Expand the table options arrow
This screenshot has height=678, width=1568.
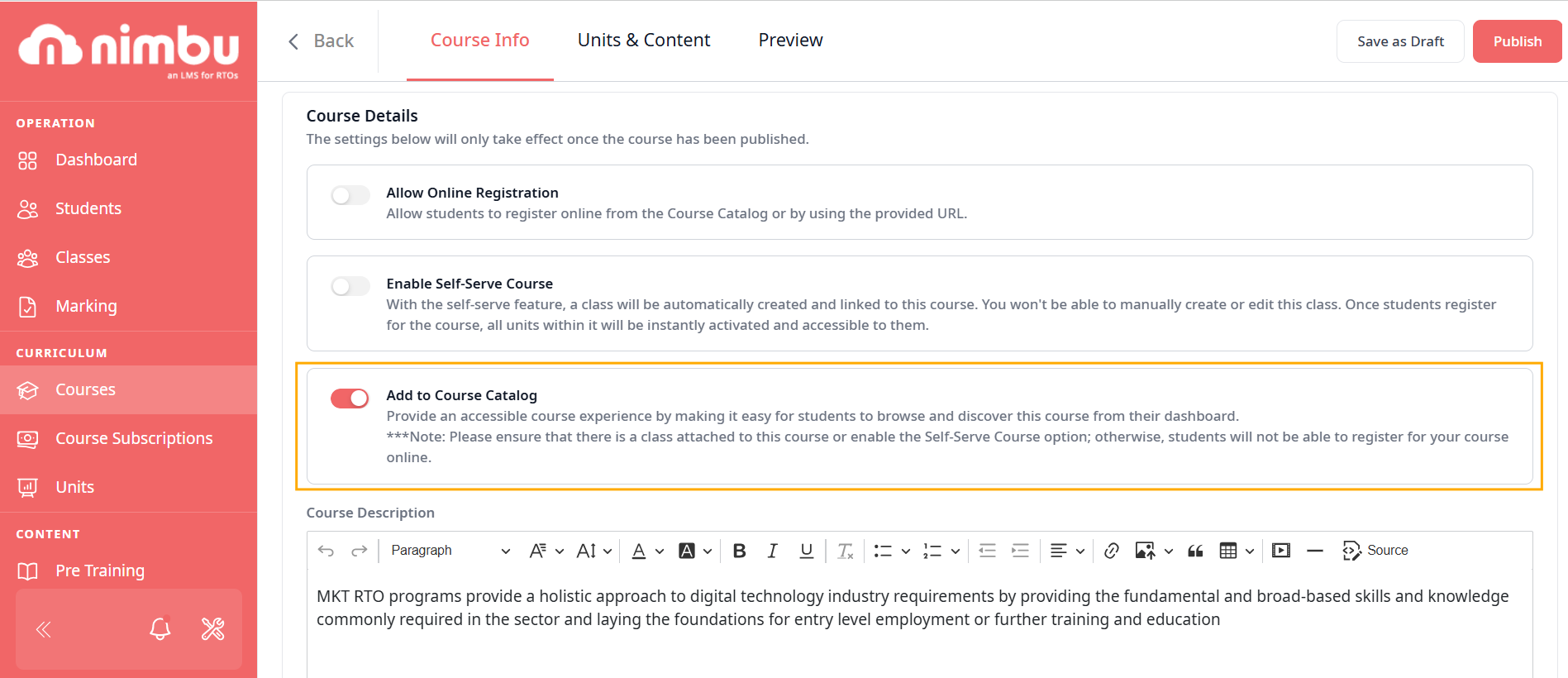(1250, 551)
